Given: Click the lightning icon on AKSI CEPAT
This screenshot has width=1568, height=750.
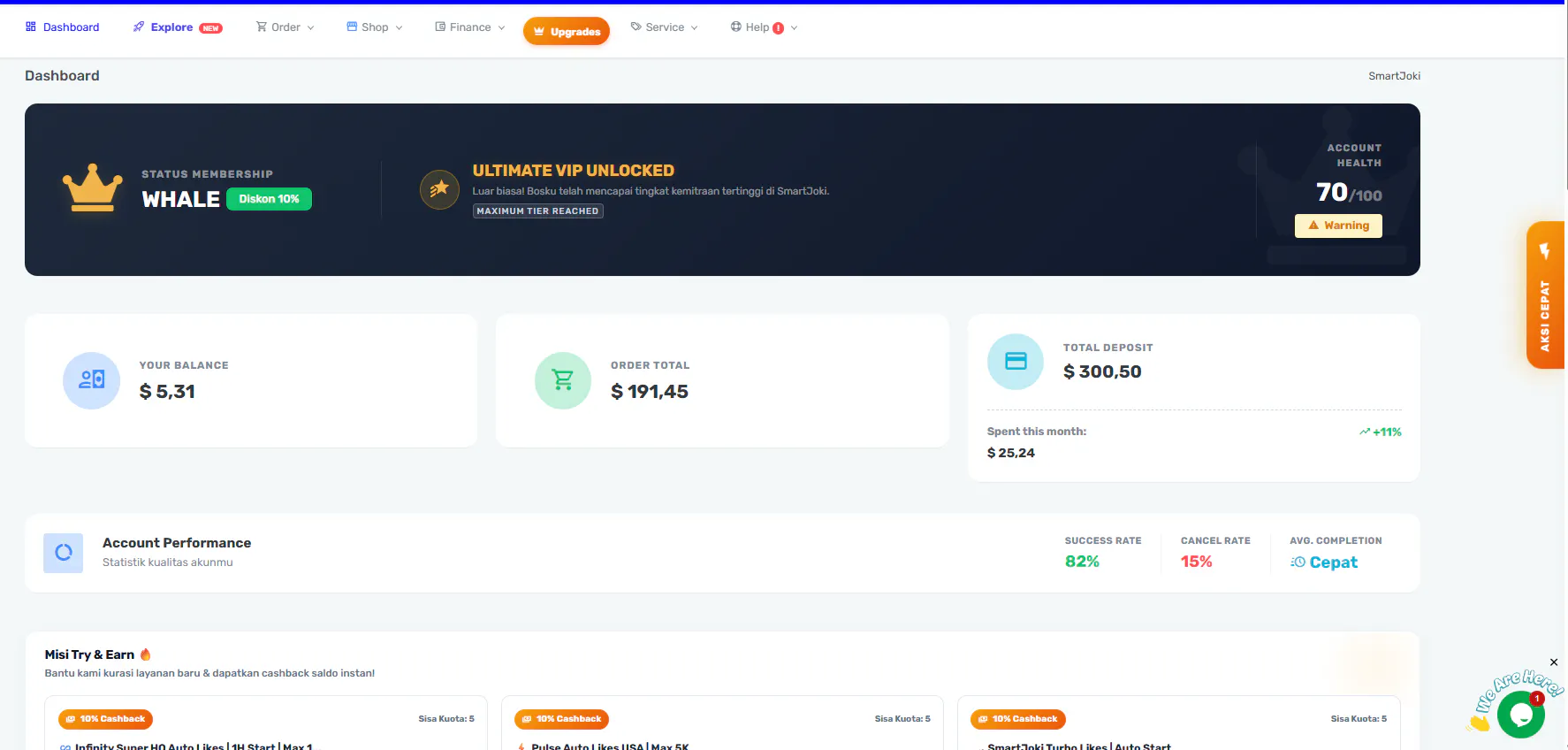Looking at the screenshot, I should tap(1544, 251).
